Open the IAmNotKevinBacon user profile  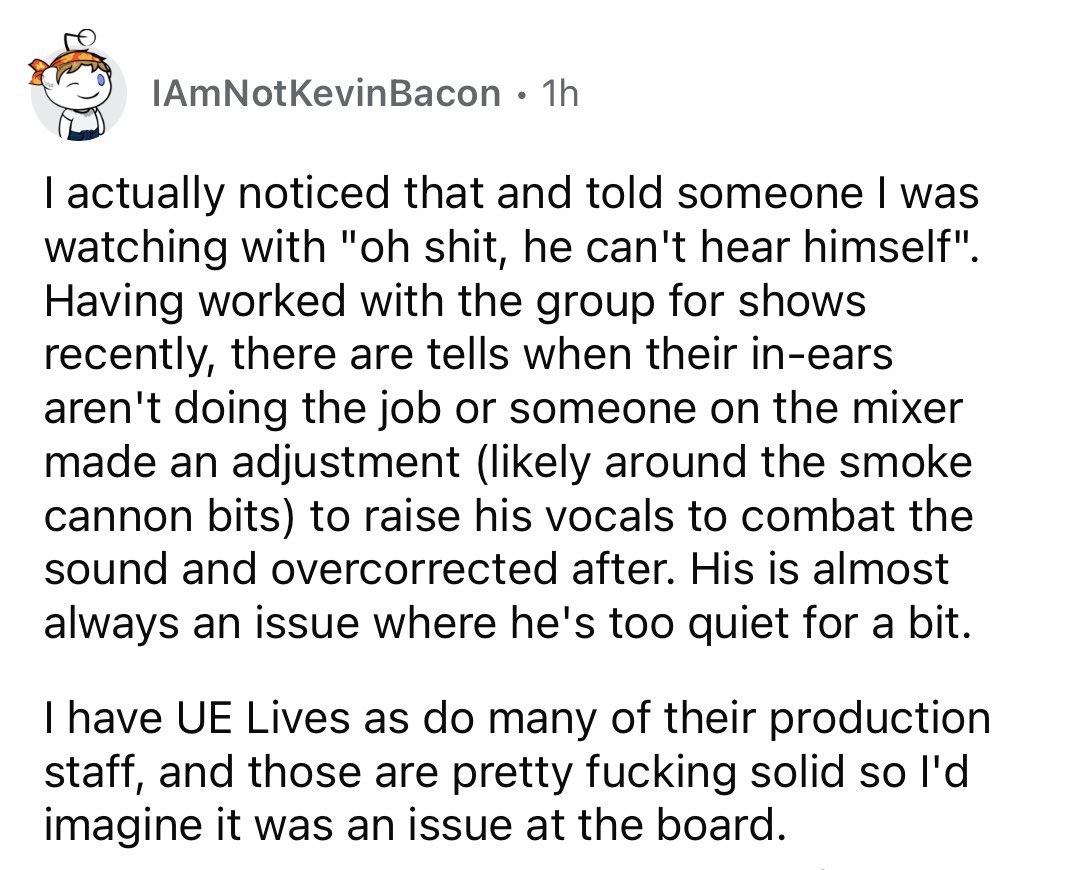tap(326, 94)
